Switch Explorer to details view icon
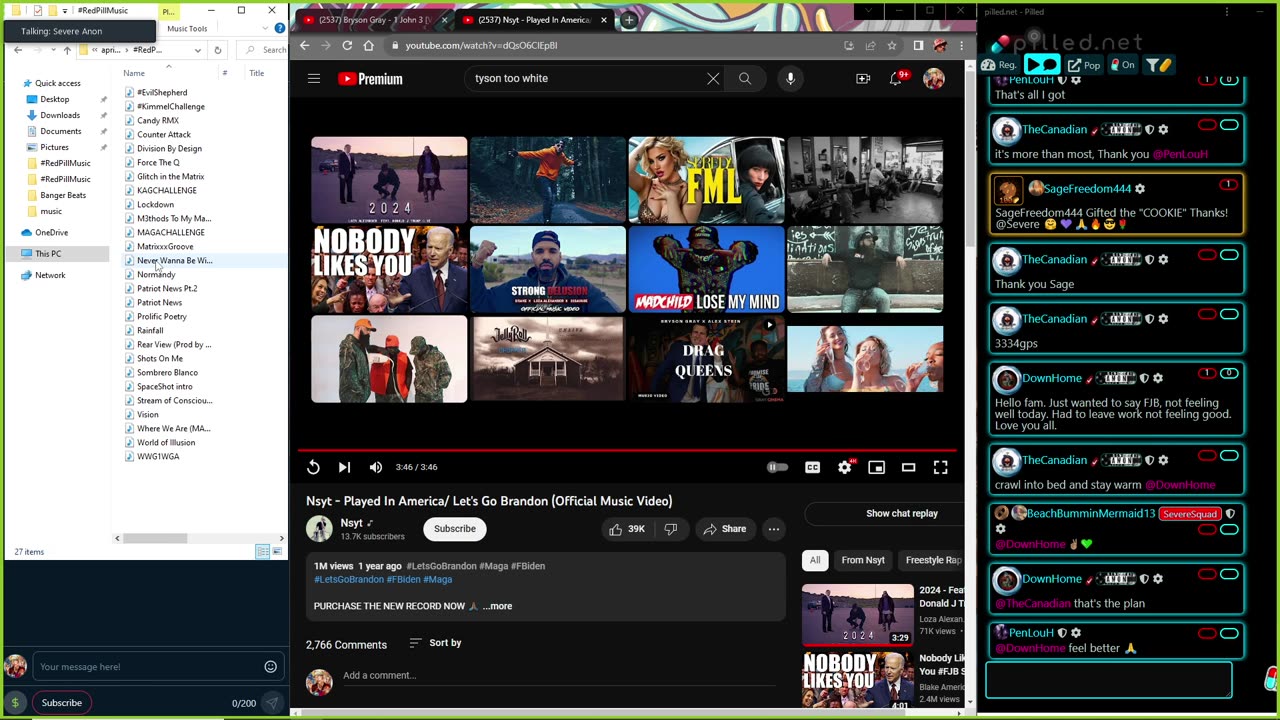 click(262, 552)
